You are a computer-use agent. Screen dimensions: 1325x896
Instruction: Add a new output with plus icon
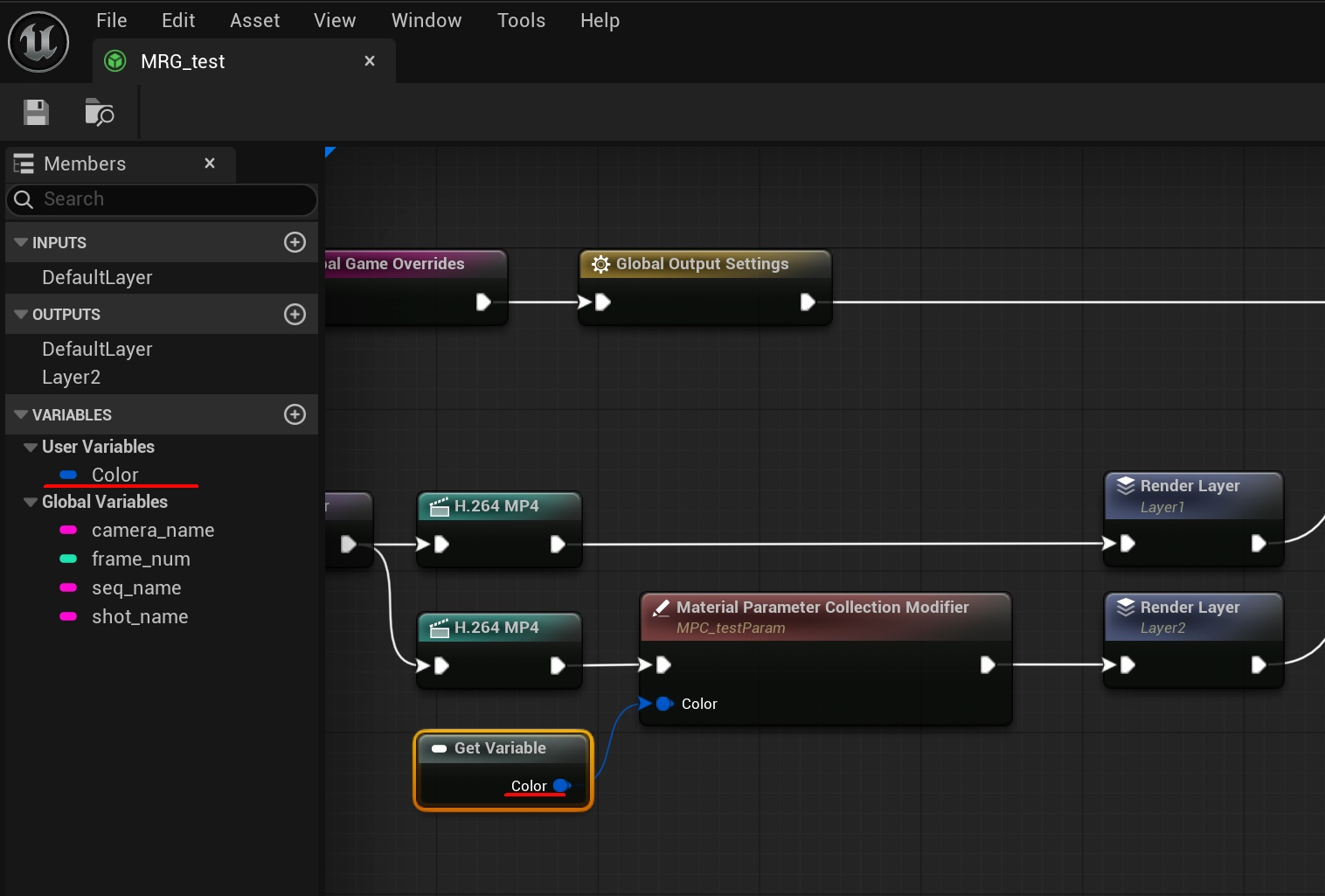(x=295, y=314)
